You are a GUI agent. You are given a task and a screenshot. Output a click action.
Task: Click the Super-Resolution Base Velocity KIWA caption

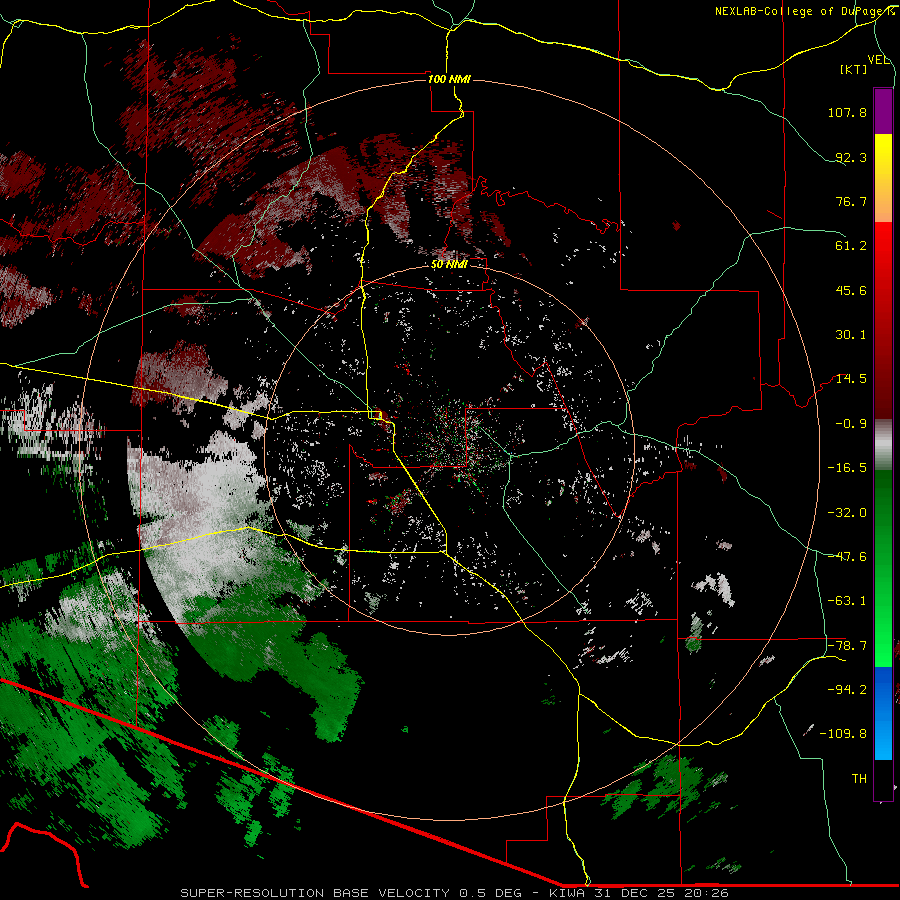tap(454, 893)
